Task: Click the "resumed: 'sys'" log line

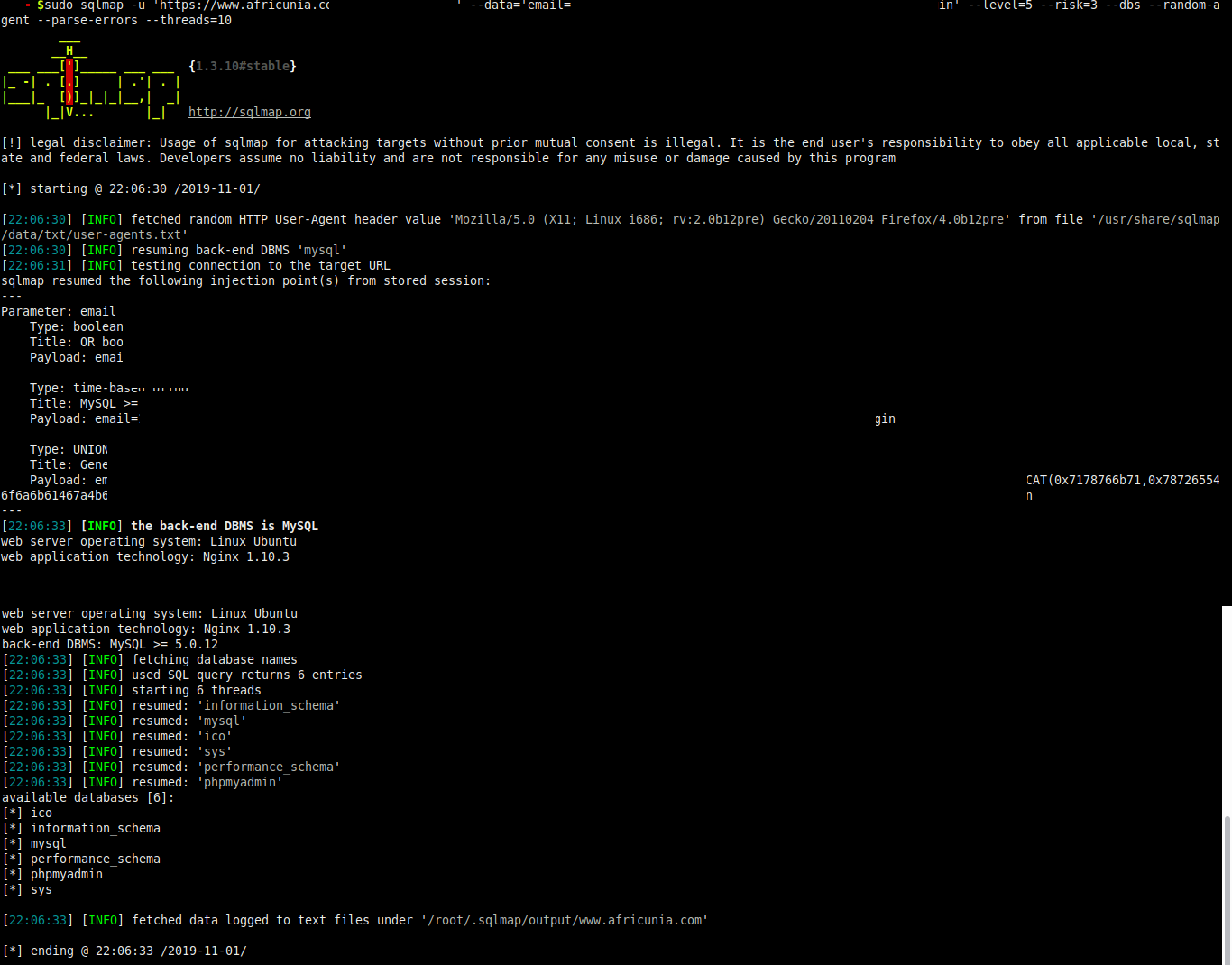Action: pyautogui.click(x=117, y=751)
